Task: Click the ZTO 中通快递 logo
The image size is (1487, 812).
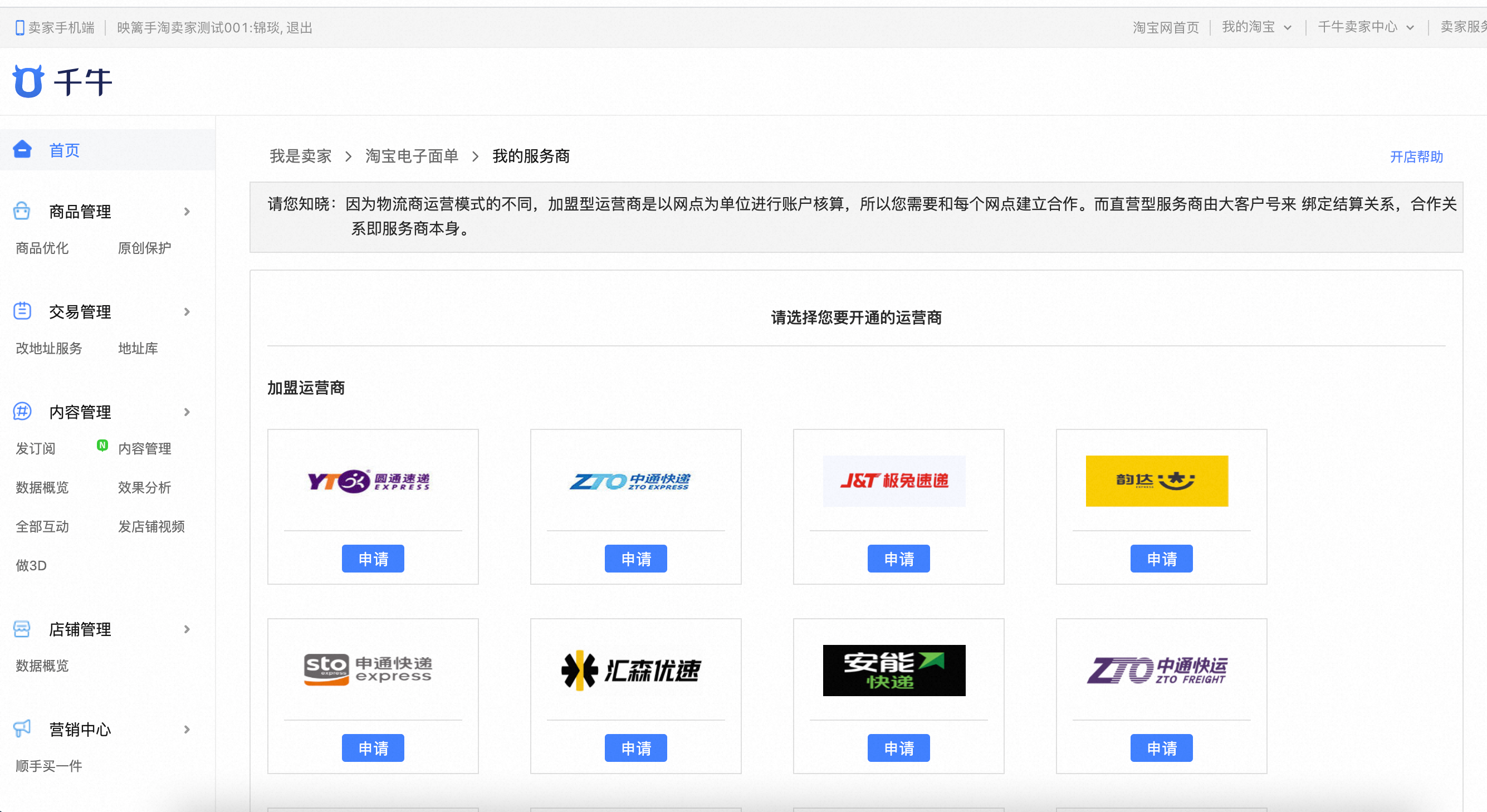Action: point(630,481)
